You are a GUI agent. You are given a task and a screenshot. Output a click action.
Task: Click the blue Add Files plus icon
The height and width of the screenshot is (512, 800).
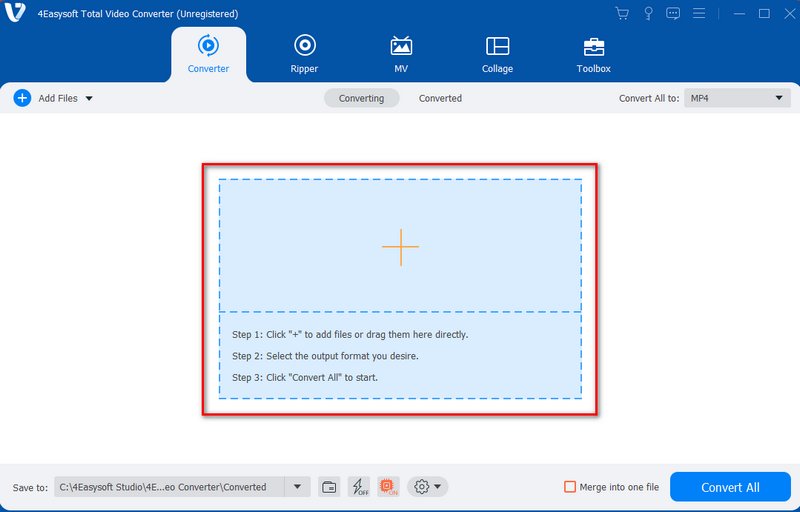click(22, 98)
